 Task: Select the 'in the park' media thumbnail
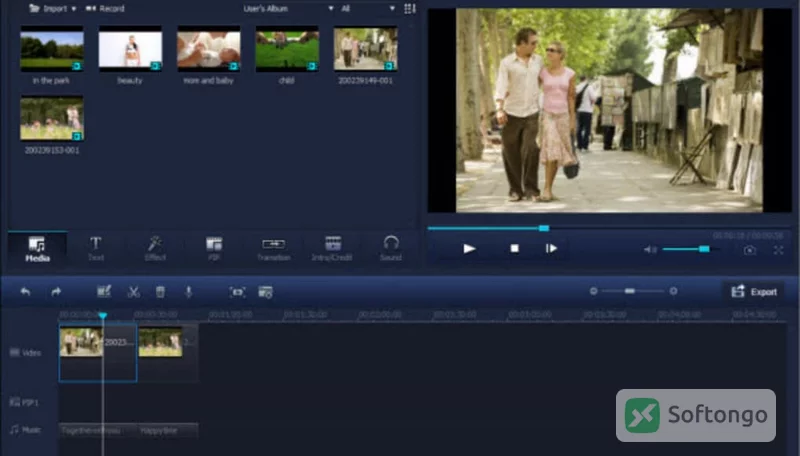click(x=52, y=49)
